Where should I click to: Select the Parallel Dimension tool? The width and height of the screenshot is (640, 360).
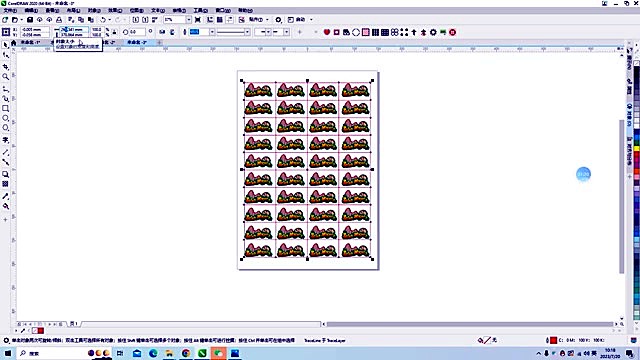[5, 152]
